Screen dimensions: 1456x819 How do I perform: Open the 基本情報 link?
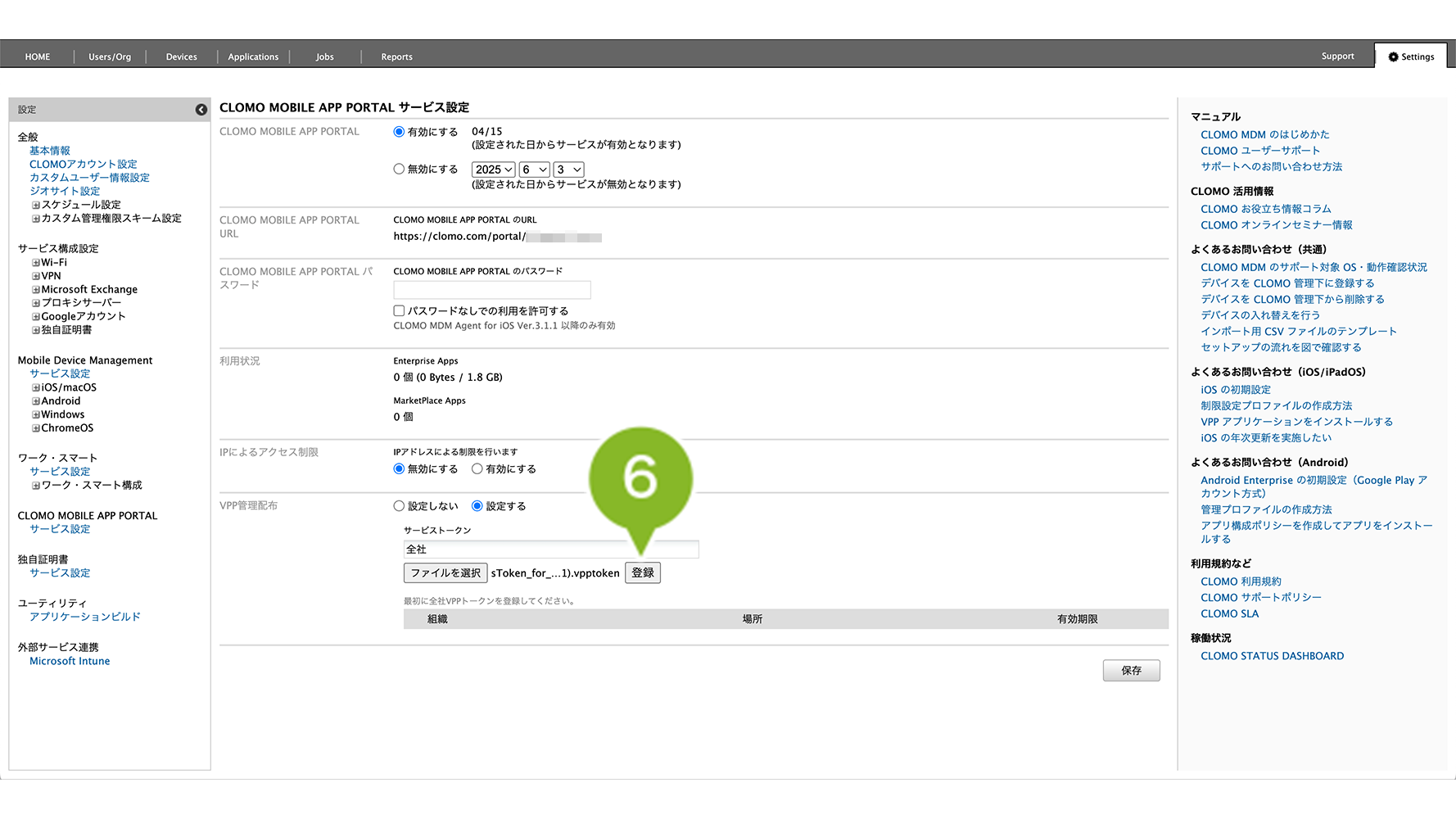tap(50, 151)
